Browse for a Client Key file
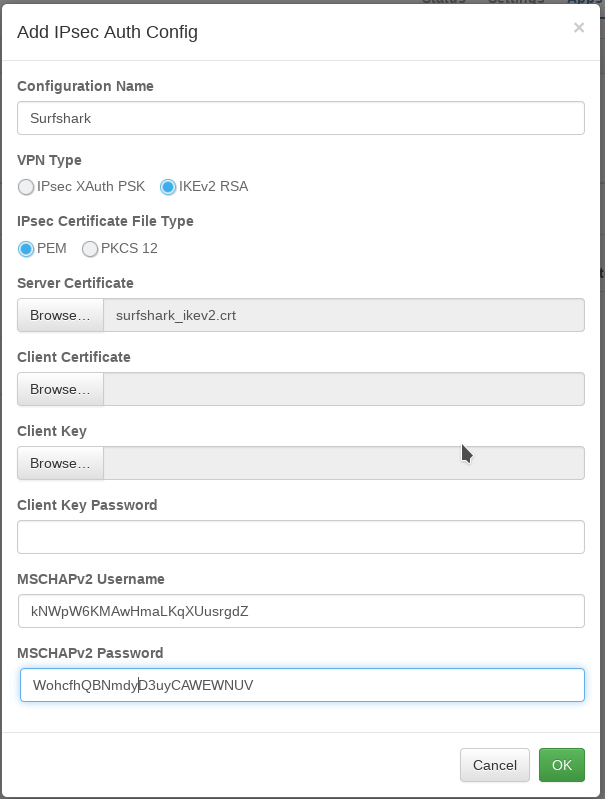 pyautogui.click(x=60, y=463)
